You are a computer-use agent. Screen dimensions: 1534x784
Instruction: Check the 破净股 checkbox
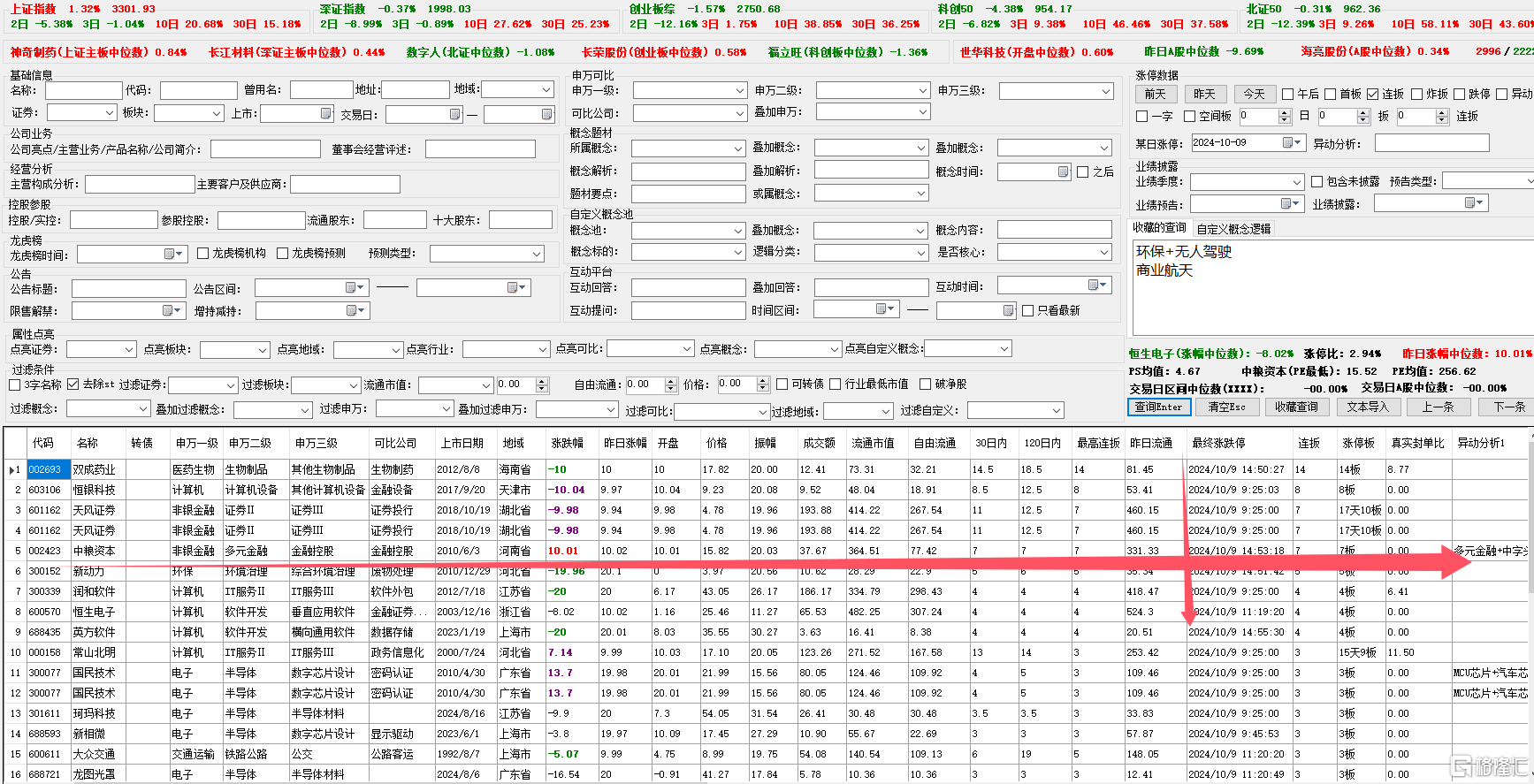[x=925, y=384]
